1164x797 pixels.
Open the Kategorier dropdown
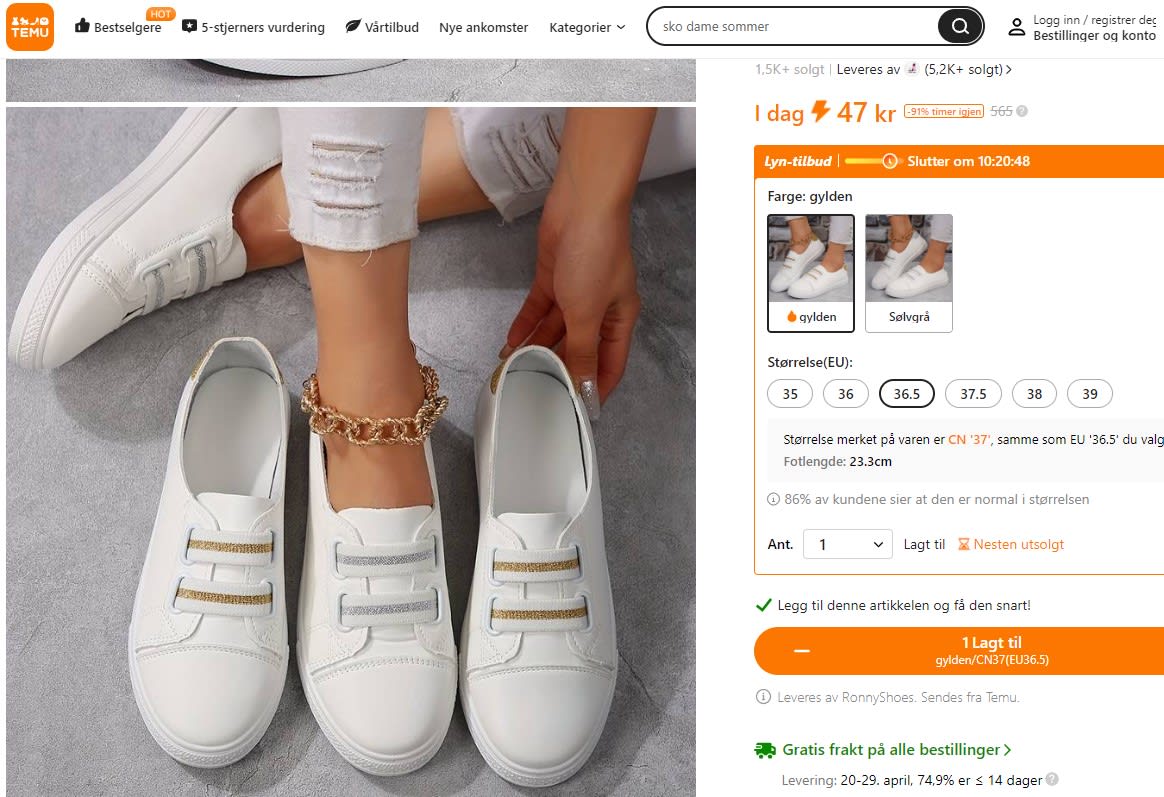click(x=587, y=27)
